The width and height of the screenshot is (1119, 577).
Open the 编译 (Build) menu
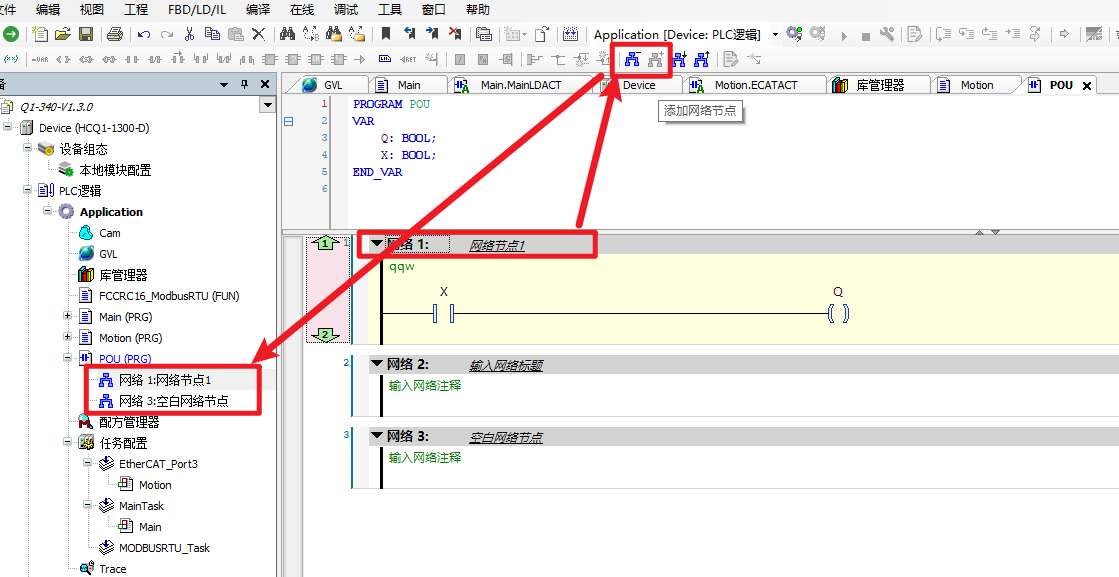click(x=257, y=9)
